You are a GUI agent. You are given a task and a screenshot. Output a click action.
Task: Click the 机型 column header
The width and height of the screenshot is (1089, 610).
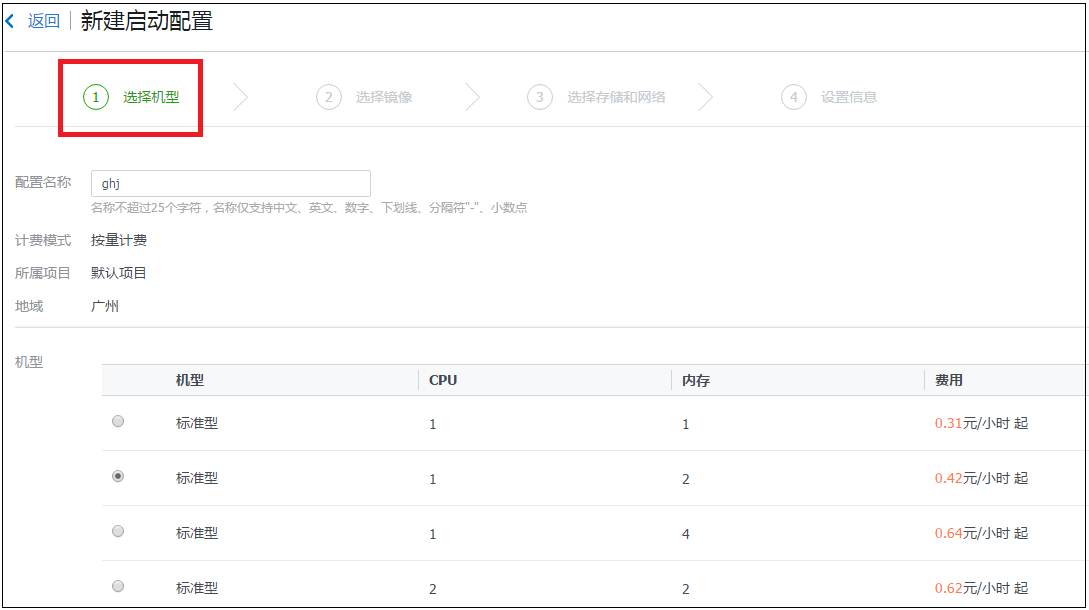tap(190, 380)
